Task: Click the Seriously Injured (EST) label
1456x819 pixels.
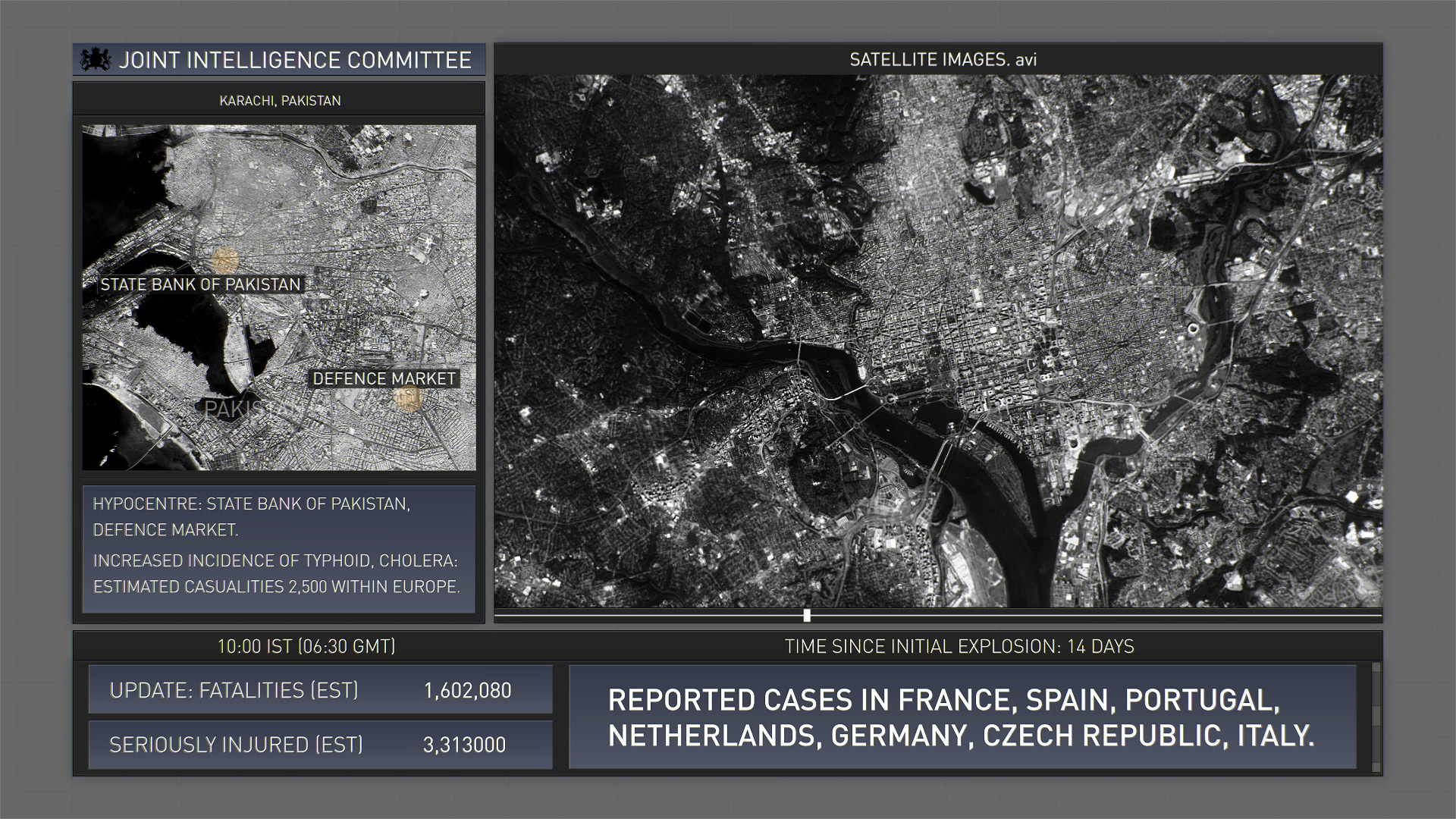Action: [x=236, y=745]
